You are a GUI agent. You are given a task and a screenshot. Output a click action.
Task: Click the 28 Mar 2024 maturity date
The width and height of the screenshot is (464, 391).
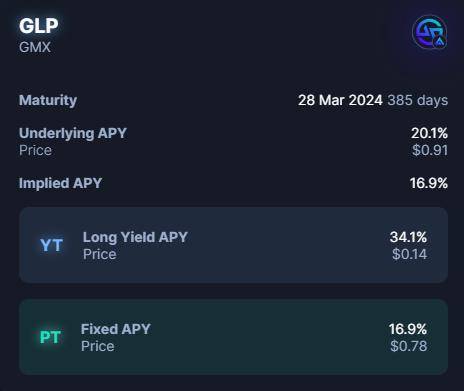pos(340,100)
